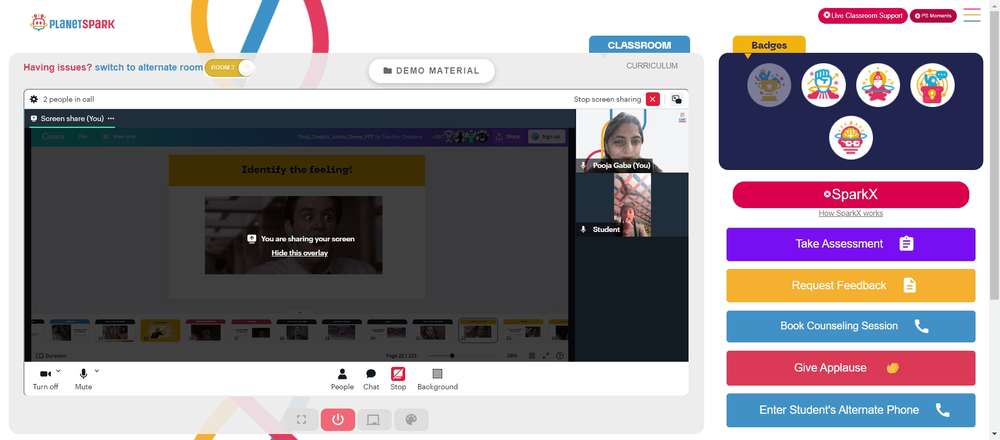Click the Take Assessment button
The image size is (1000, 440).
coord(851,244)
